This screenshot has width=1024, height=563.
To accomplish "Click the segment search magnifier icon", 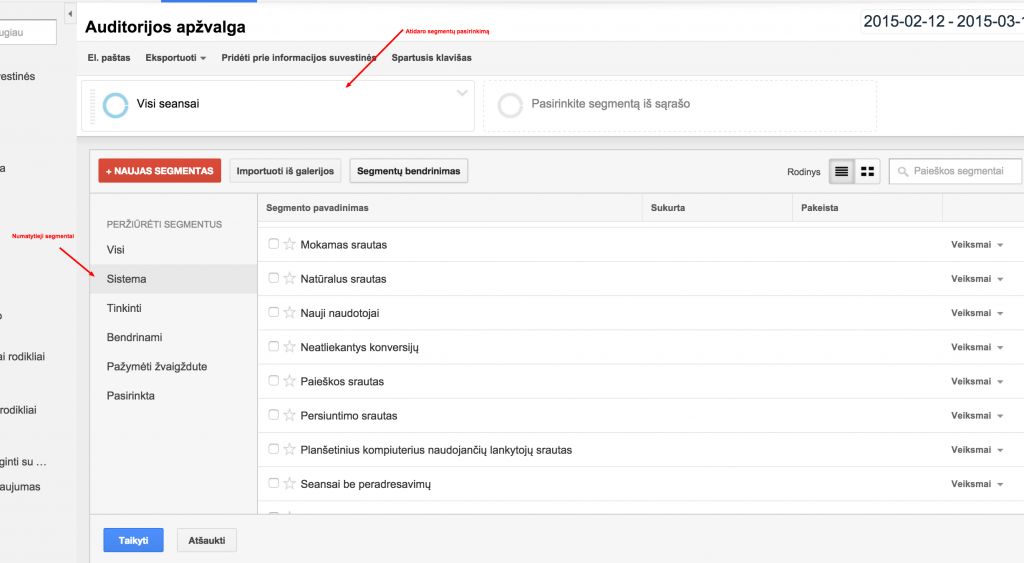I will point(903,172).
